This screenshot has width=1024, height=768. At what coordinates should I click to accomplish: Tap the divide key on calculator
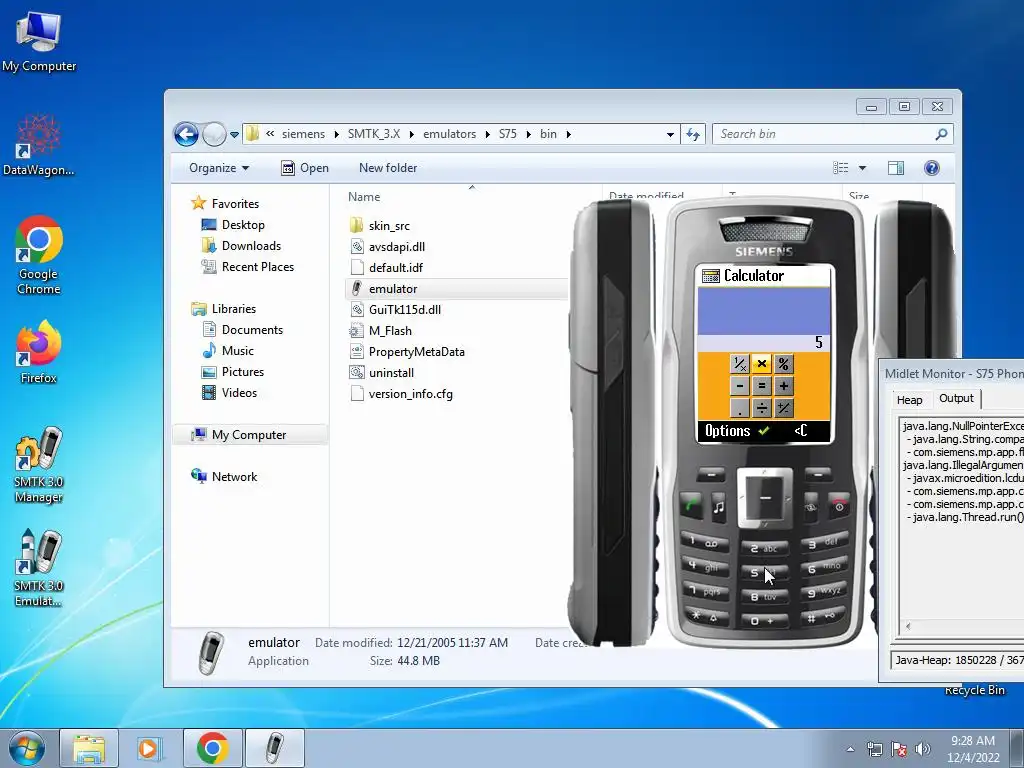coord(761,408)
